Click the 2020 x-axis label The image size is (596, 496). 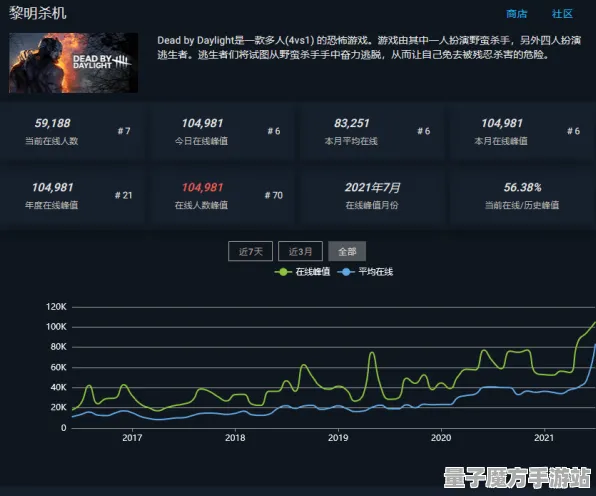tap(441, 438)
